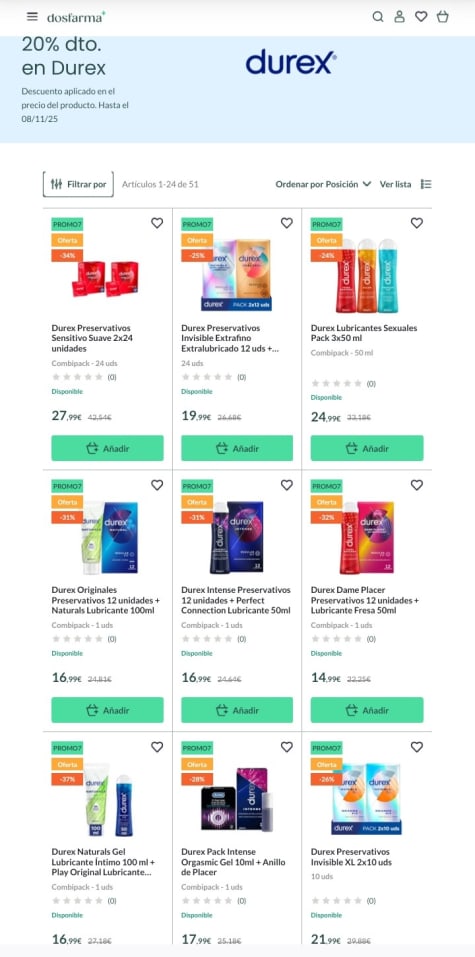Open Durex Invisible XL 2x10 product image
The height and width of the screenshot is (957, 475).
click(366, 798)
